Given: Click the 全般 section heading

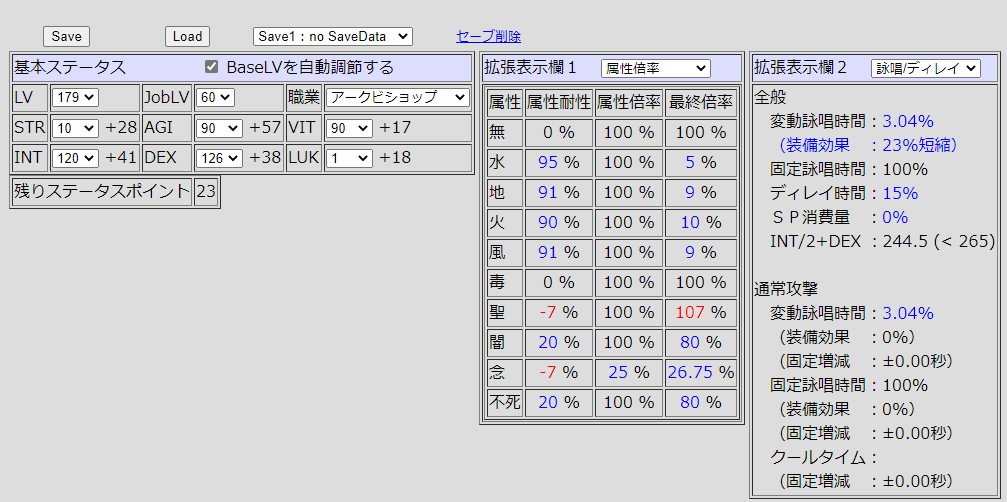Looking at the screenshot, I should pos(770,97).
